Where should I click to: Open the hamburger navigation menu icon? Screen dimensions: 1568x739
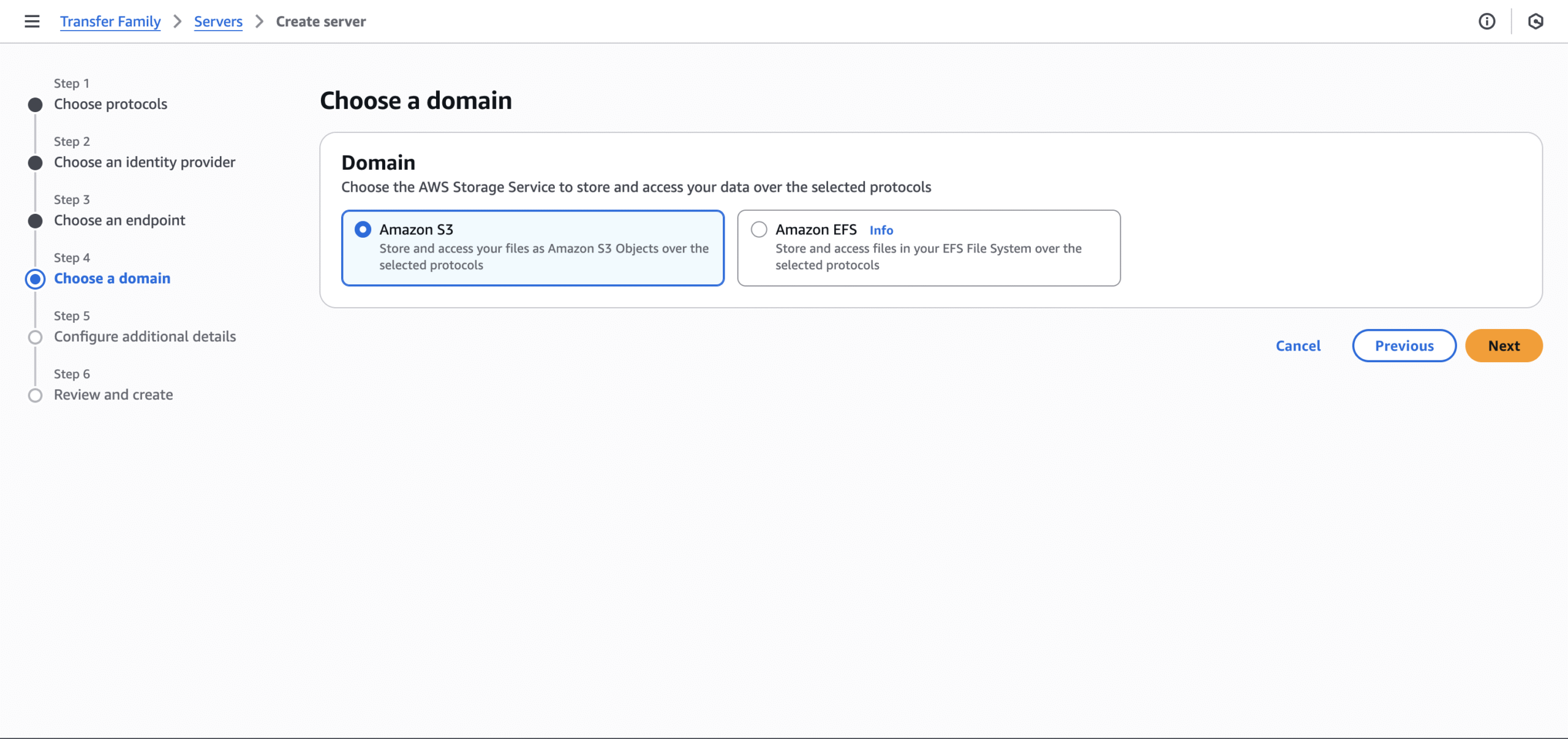point(32,21)
